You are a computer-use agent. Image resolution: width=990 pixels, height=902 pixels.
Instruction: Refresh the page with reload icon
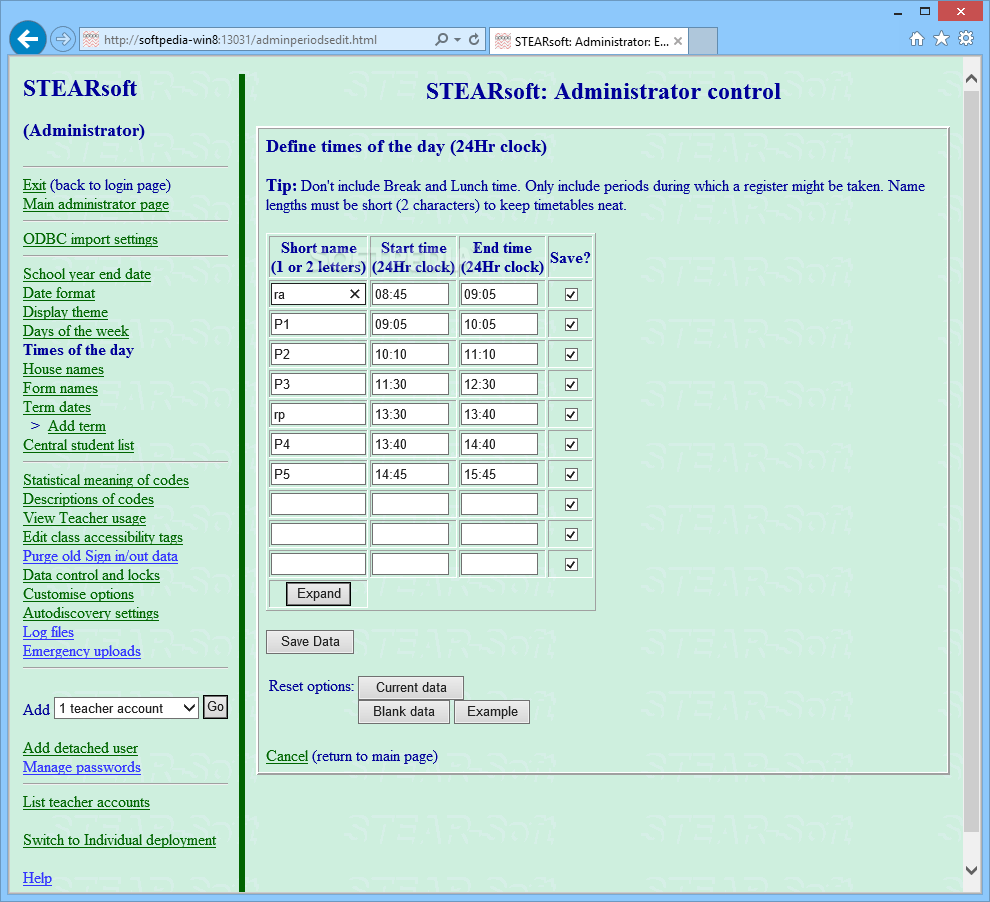(x=474, y=39)
